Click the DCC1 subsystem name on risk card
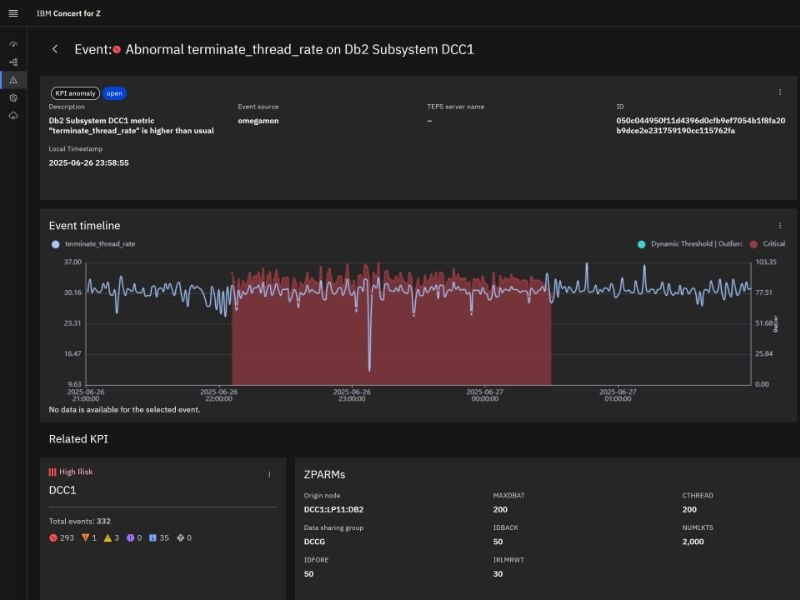Screen dimensions: 800x600 (x=62, y=490)
